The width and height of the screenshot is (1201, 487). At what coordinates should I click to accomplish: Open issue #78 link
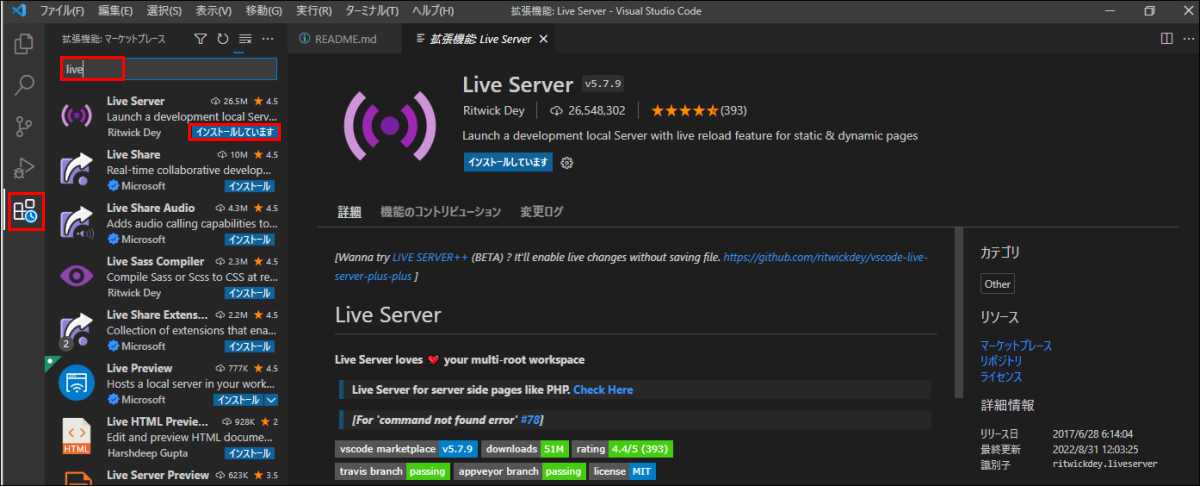pyautogui.click(x=531, y=419)
